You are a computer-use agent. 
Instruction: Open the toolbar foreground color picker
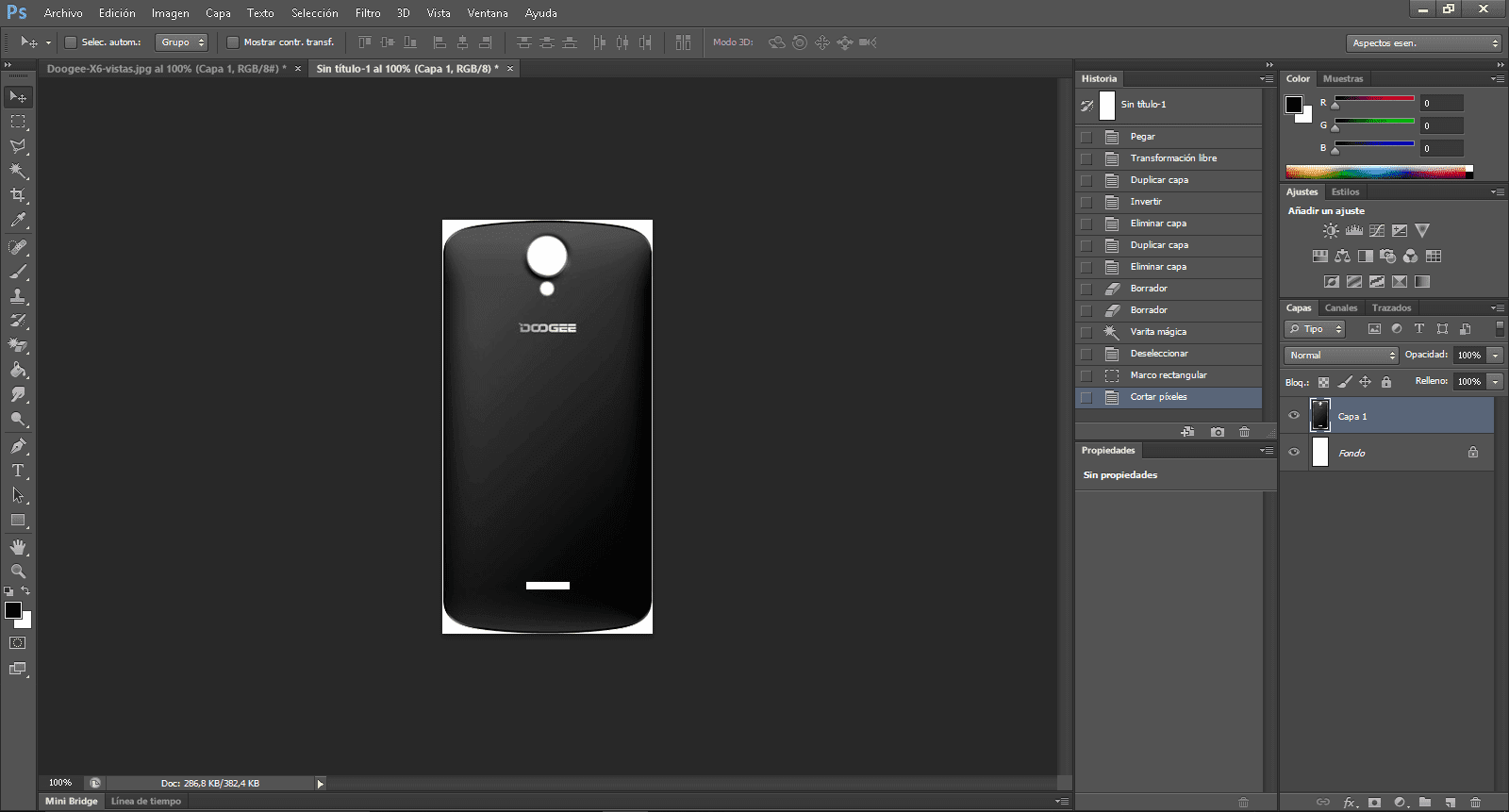coord(13,610)
